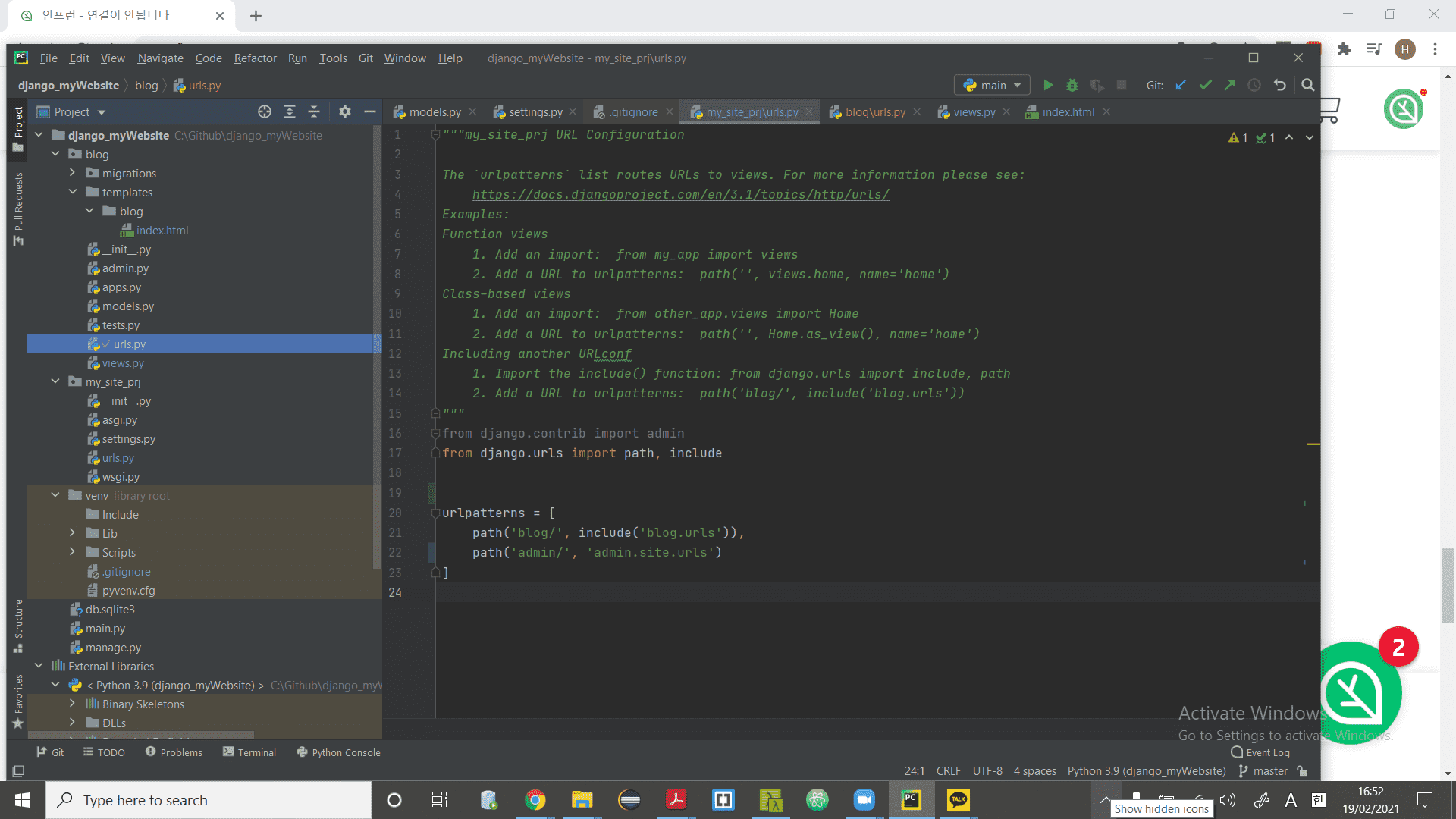Image resolution: width=1456 pixels, height=819 pixels.
Task: Click the blog breadcrumb in navigation bar
Action: click(146, 86)
